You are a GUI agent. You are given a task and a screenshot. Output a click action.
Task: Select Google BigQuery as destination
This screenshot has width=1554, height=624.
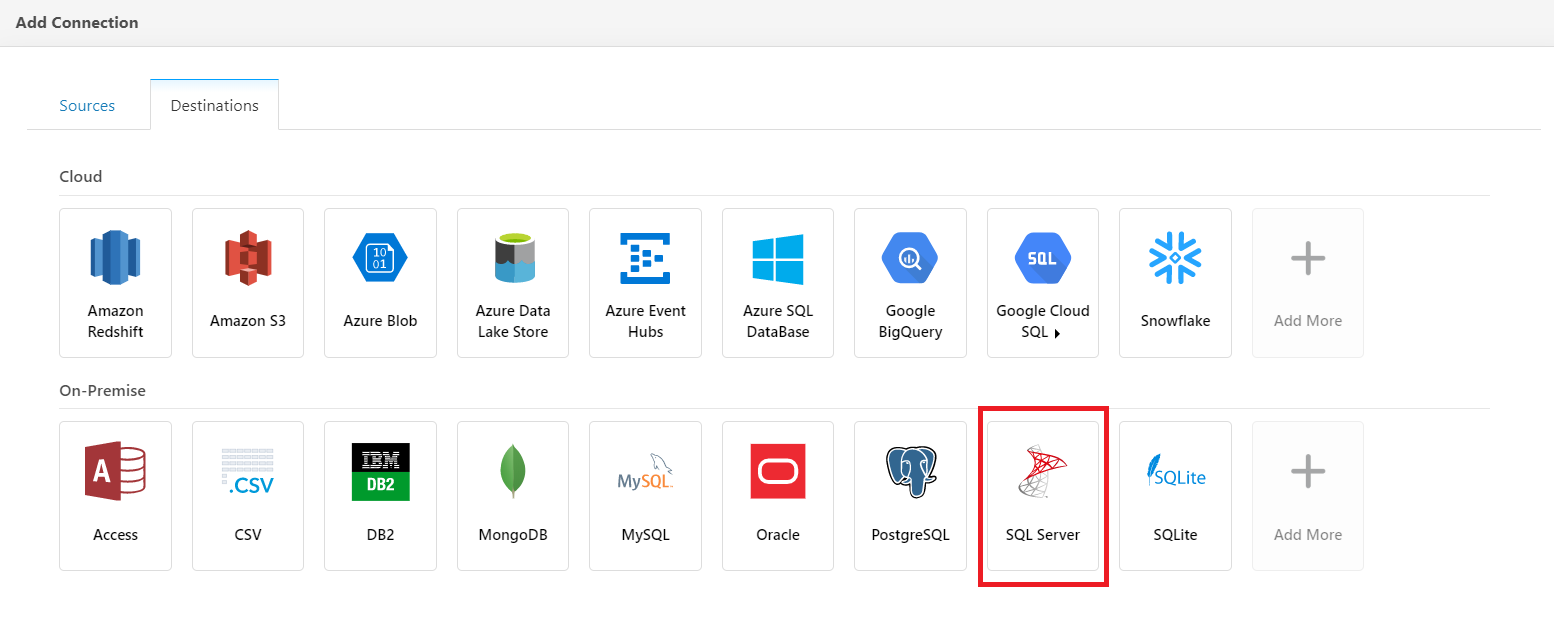(x=910, y=282)
